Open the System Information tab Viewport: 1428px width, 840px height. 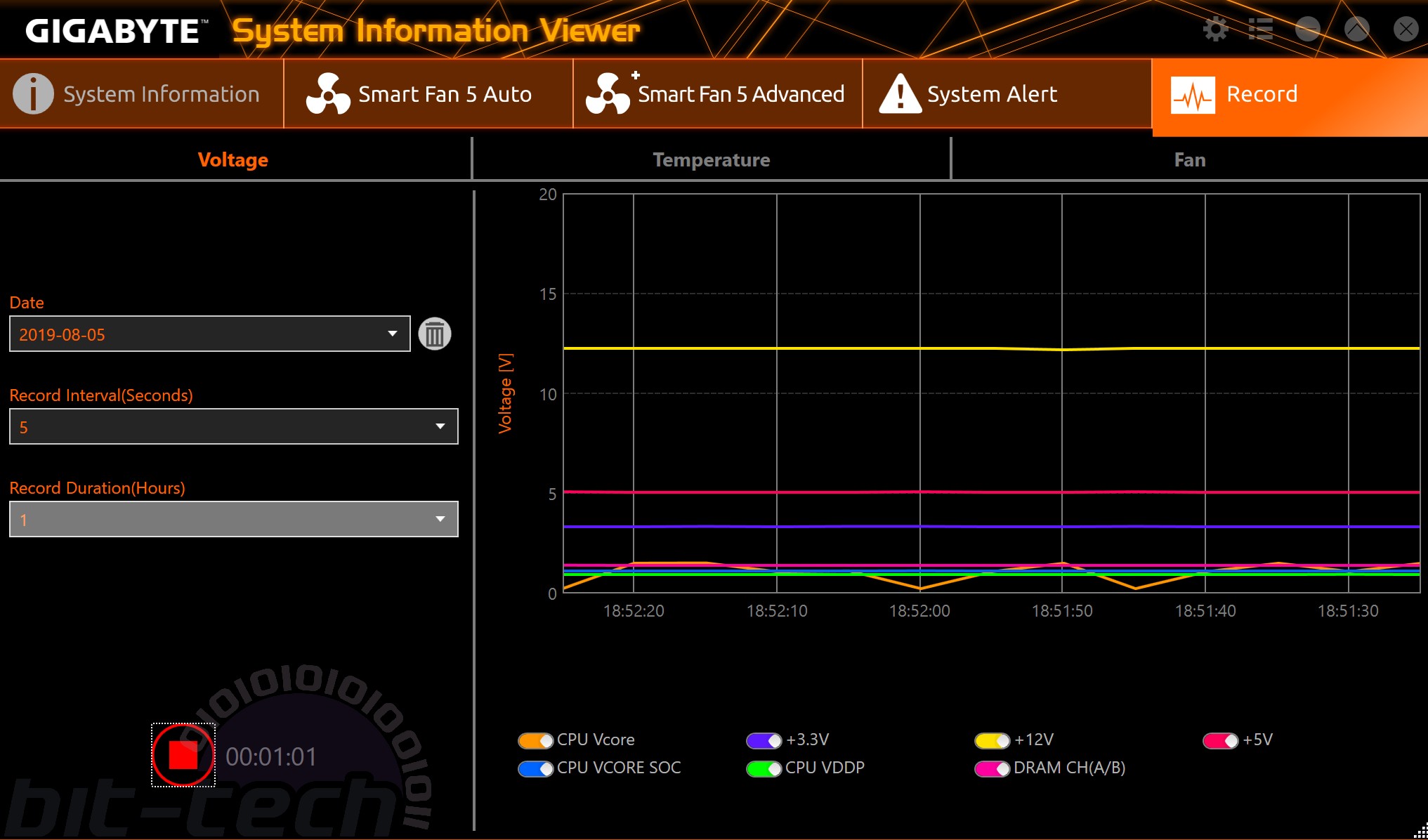[141, 93]
